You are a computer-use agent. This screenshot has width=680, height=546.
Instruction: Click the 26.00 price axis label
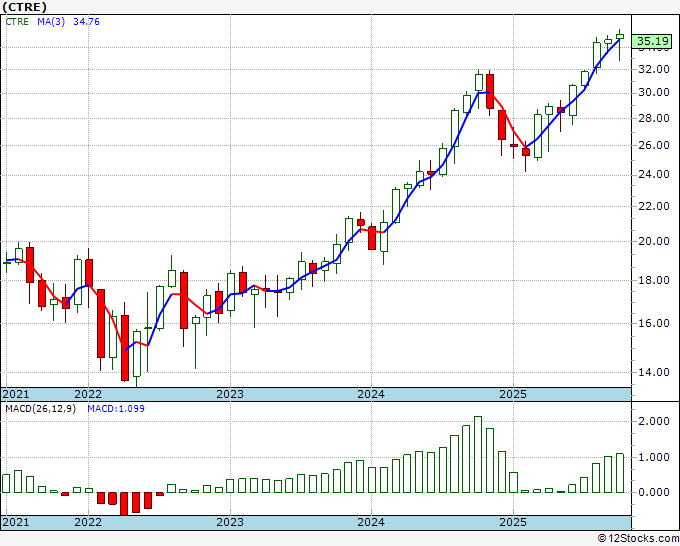tap(654, 145)
